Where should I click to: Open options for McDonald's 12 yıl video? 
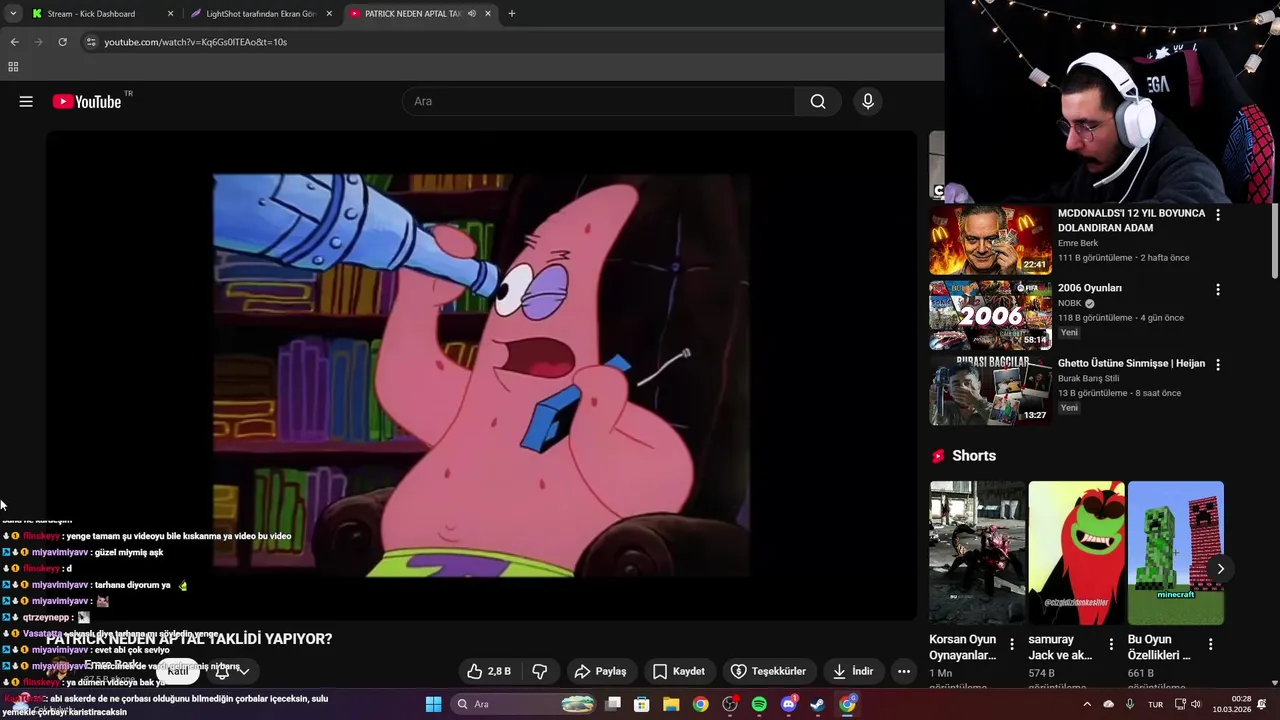tap(1217, 215)
